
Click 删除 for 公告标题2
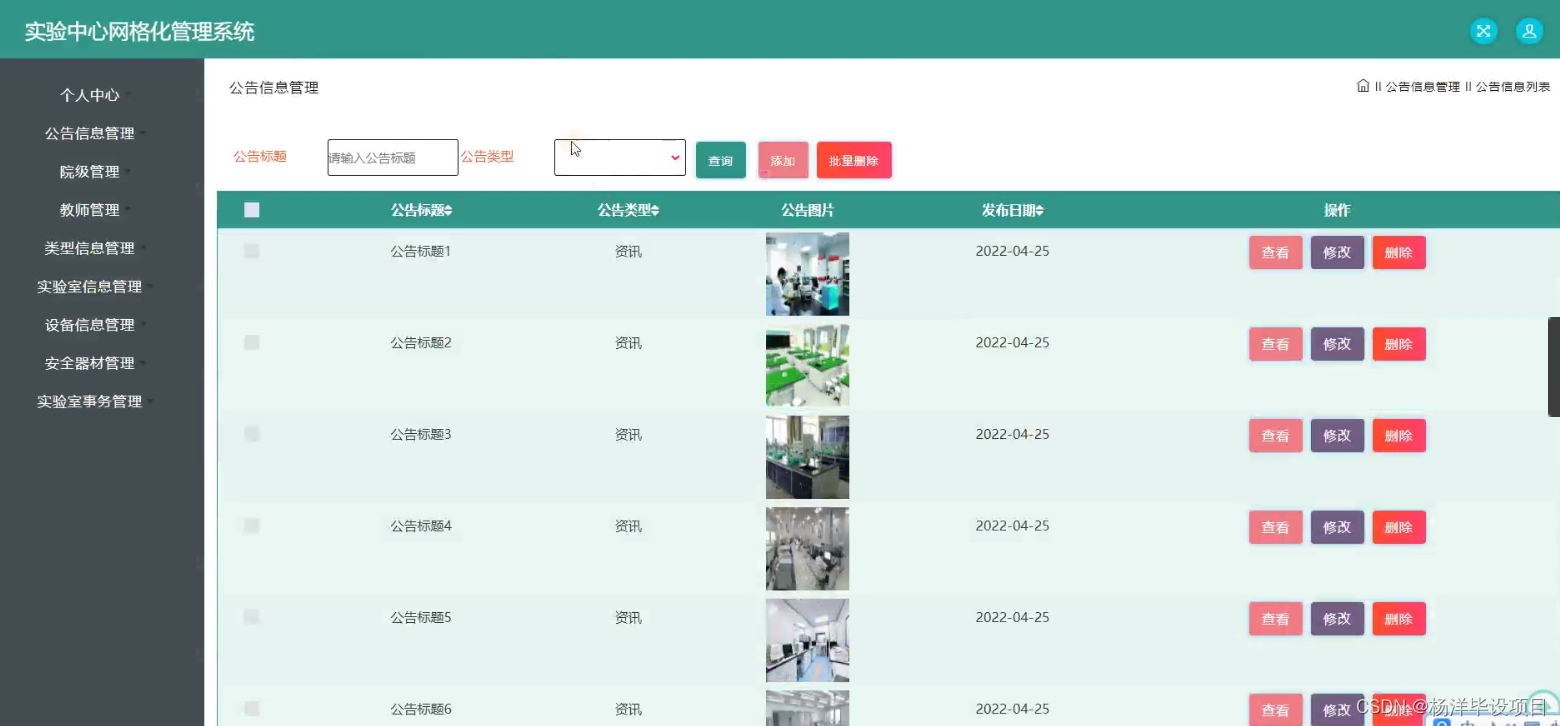click(1399, 344)
